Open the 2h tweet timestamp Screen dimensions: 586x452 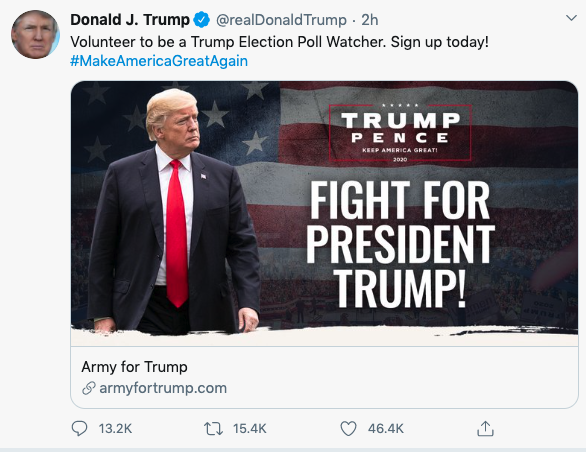click(x=370, y=20)
